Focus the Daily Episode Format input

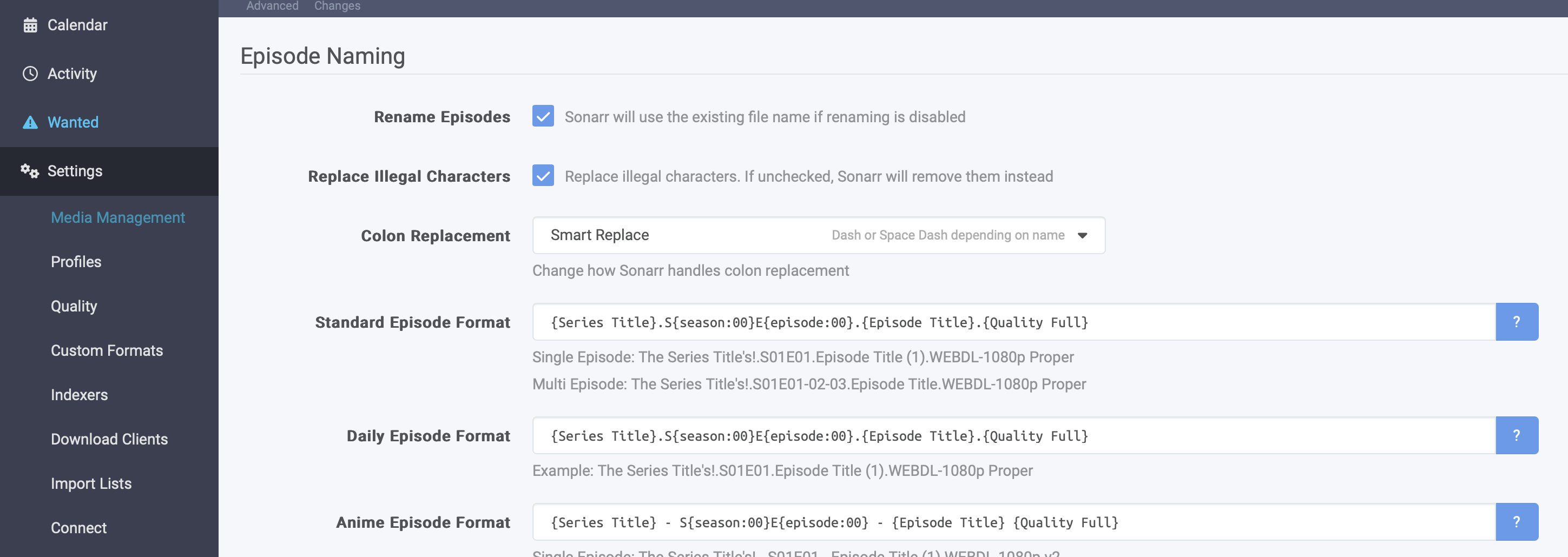[1013, 435]
